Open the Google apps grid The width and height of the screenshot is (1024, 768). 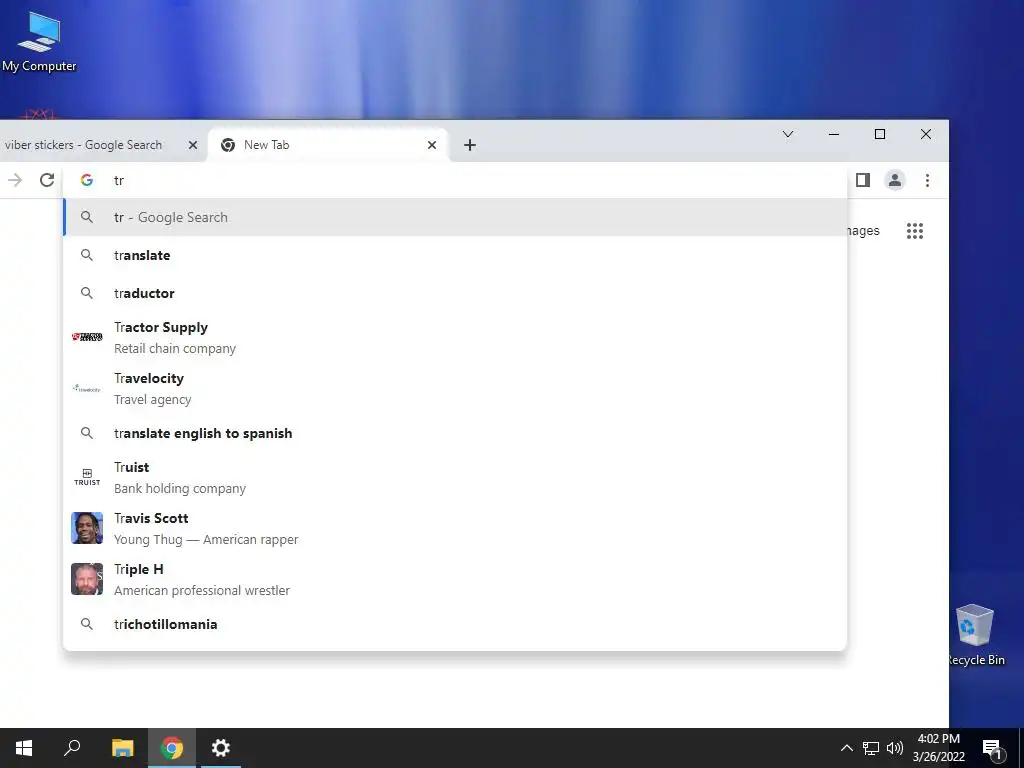tap(914, 231)
